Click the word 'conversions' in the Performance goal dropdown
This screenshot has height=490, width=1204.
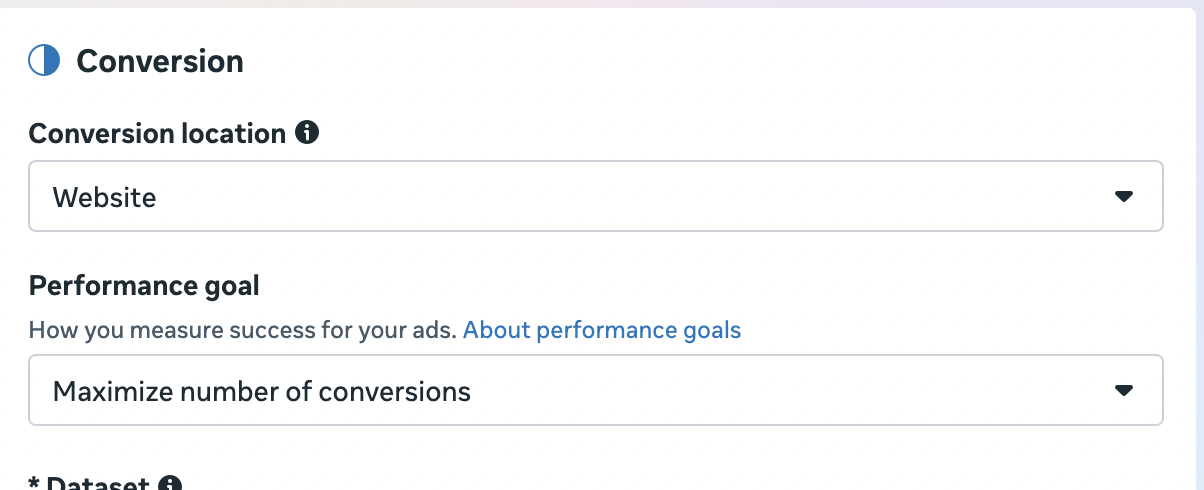point(395,391)
